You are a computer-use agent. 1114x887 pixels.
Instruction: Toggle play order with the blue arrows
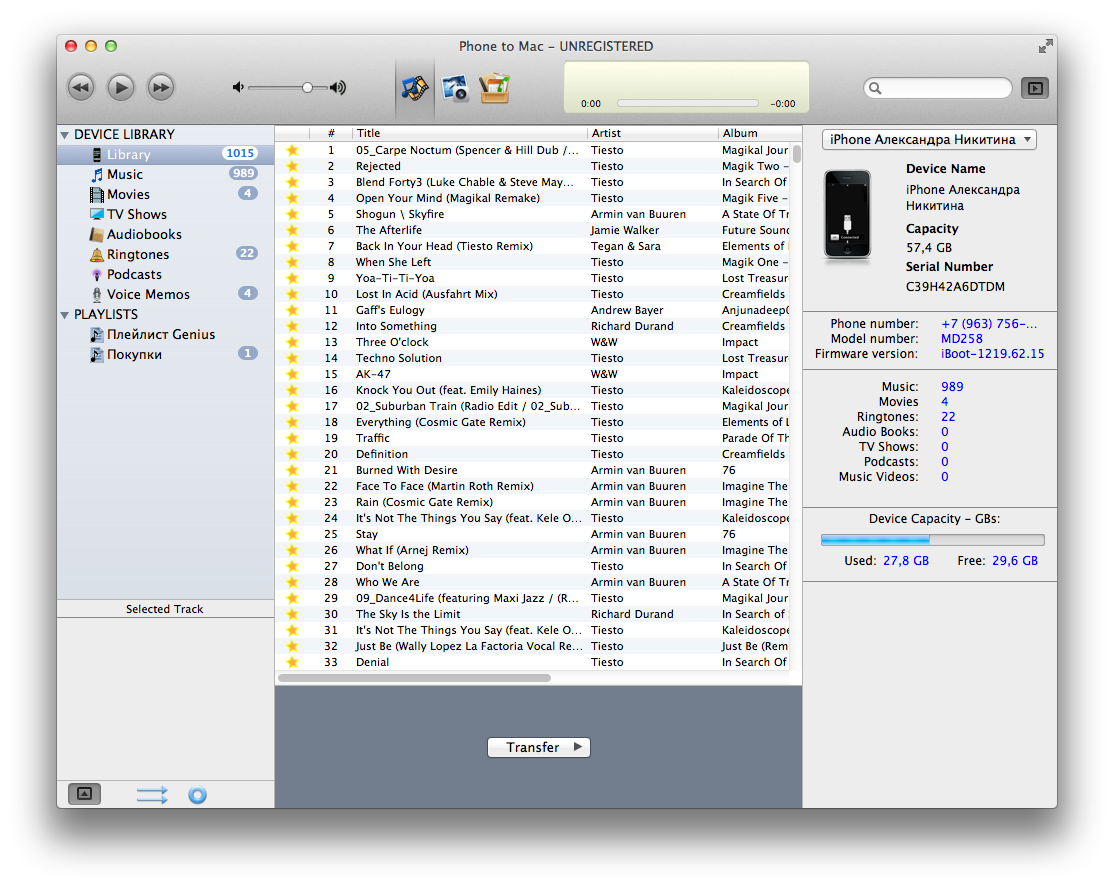(152, 795)
